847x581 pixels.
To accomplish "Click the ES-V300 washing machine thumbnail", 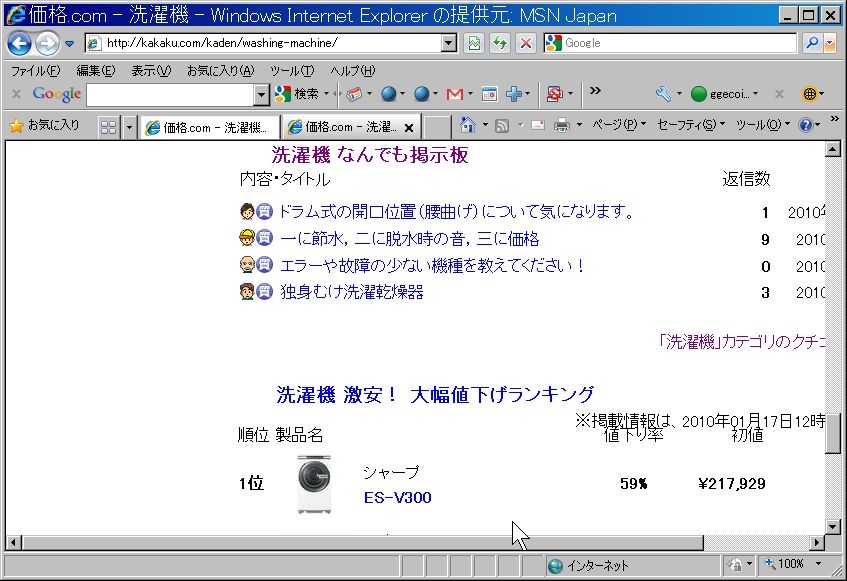I will point(314,484).
